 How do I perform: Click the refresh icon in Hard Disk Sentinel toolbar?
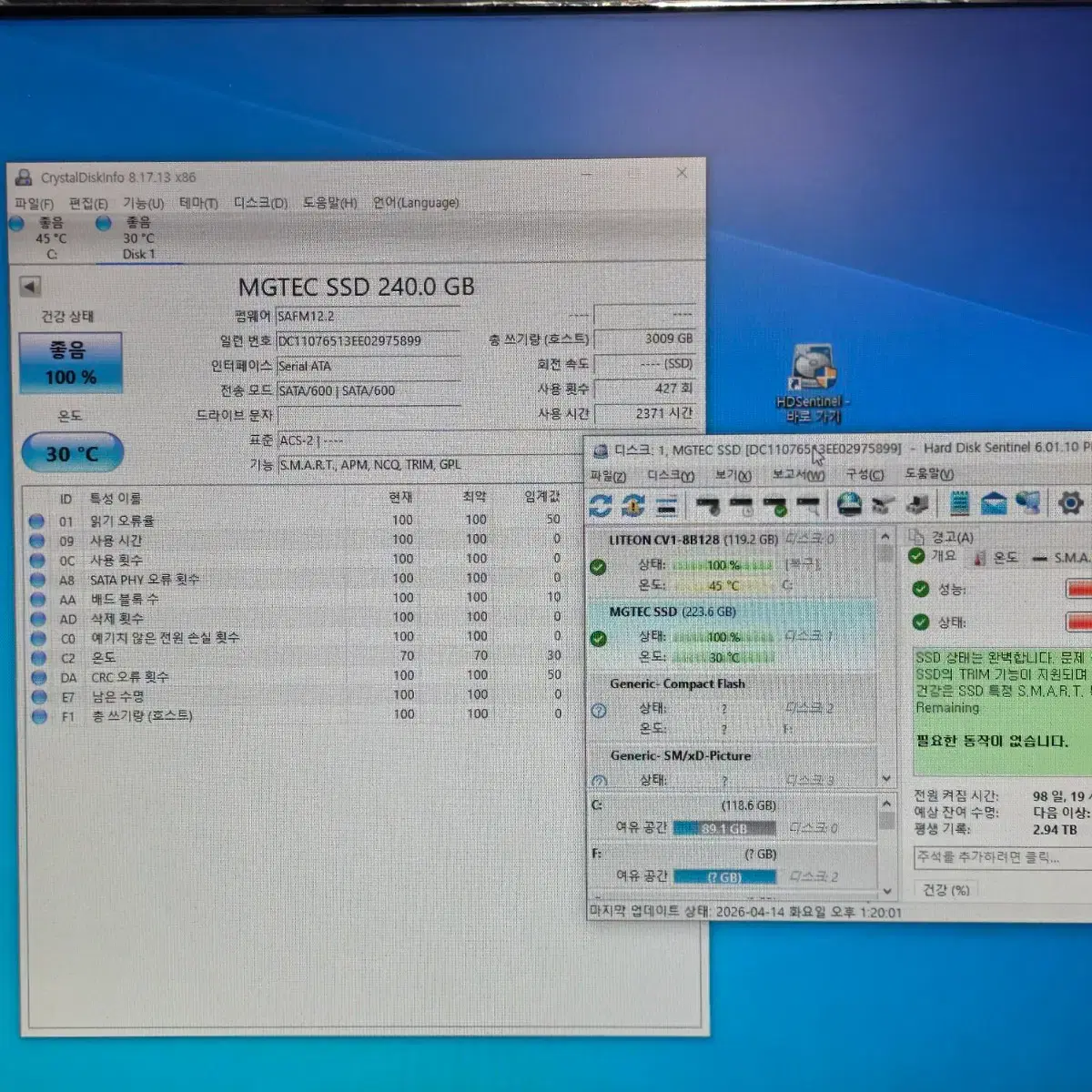pyautogui.click(x=601, y=505)
